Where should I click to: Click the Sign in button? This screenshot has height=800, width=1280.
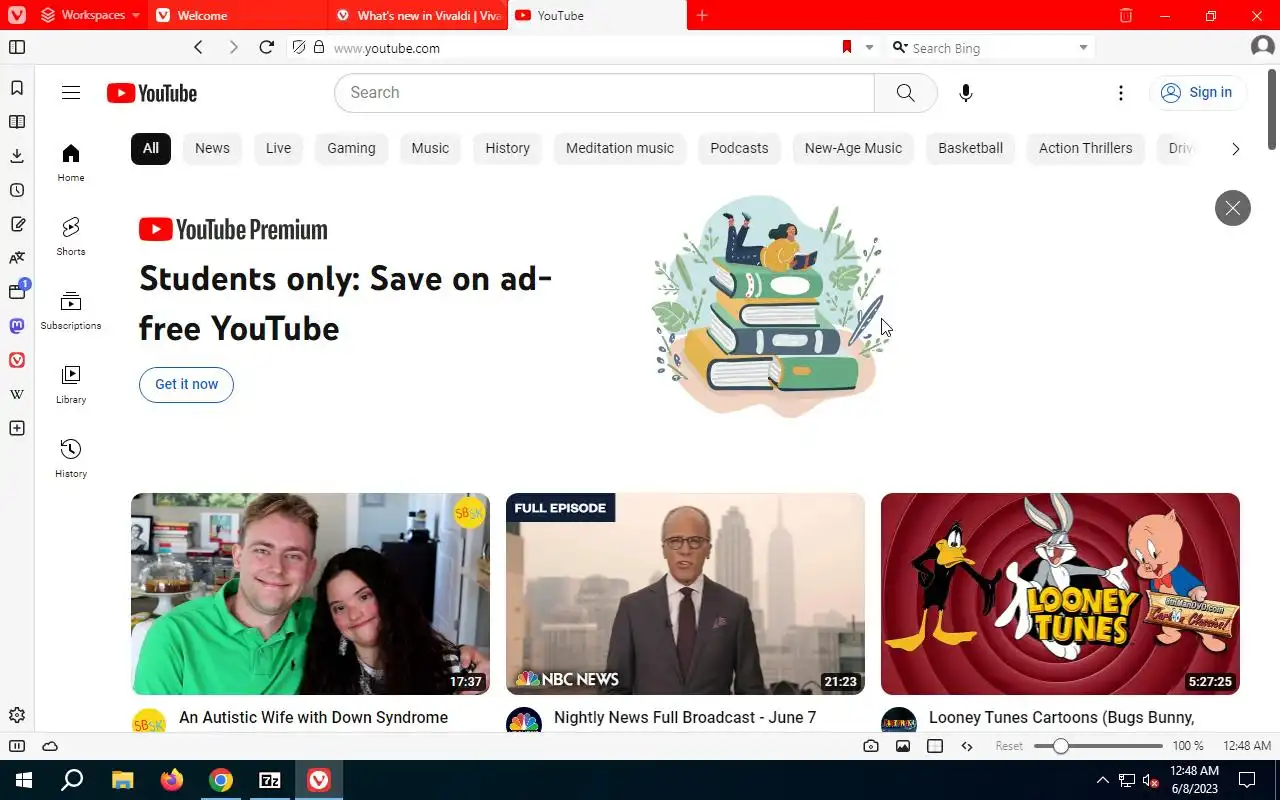pos(1197,92)
